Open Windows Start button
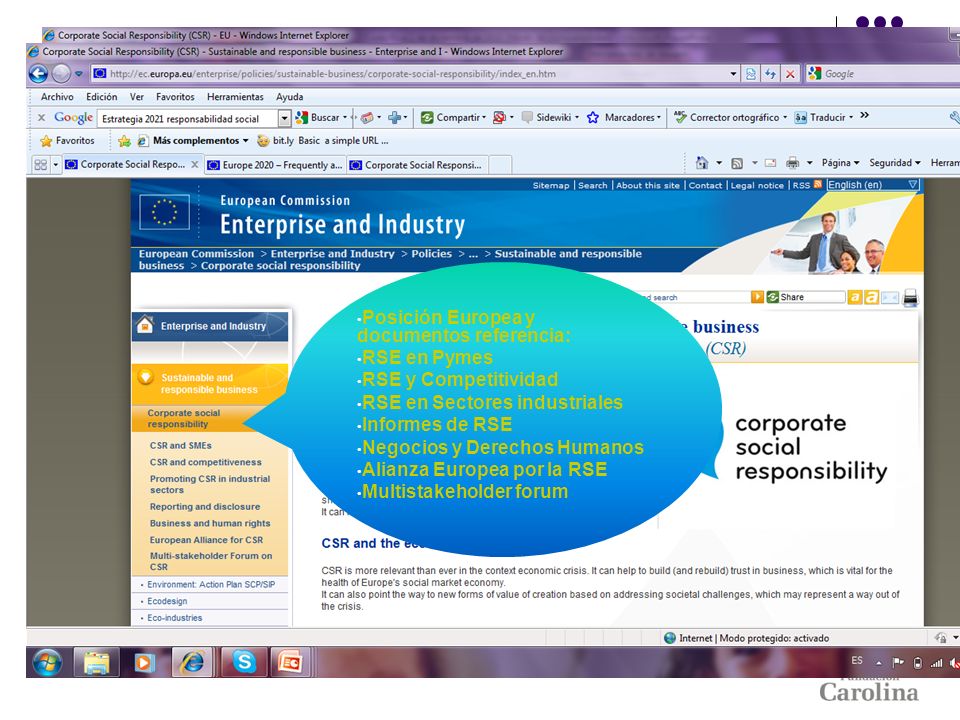The image size is (960, 720). [x=48, y=662]
